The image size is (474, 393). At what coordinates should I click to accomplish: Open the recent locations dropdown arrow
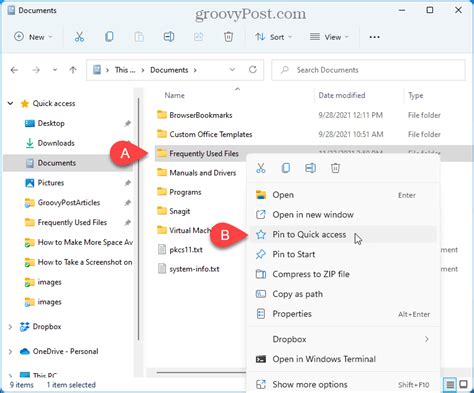(55, 70)
